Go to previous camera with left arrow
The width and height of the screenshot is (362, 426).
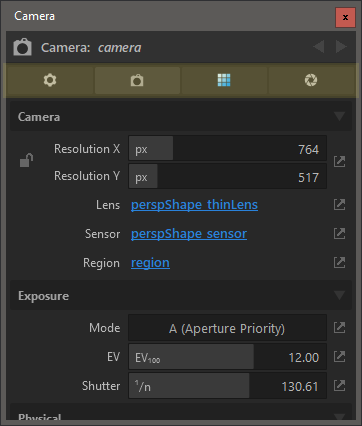pos(319,47)
